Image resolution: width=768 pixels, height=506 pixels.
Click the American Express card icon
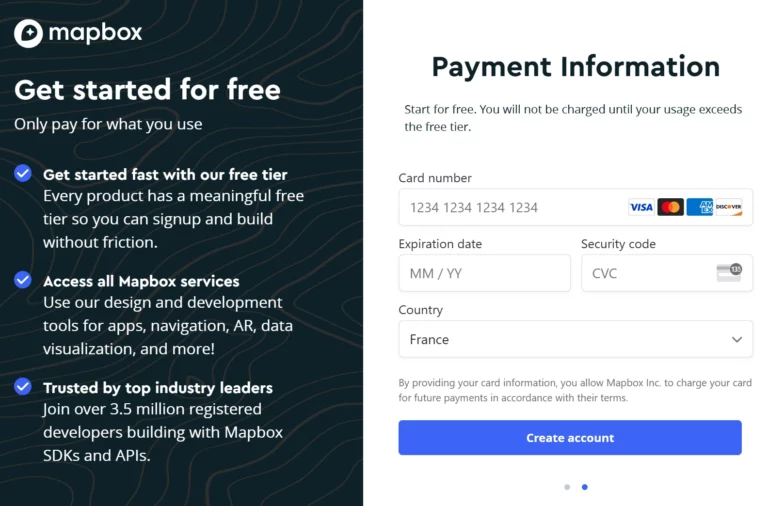point(699,207)
